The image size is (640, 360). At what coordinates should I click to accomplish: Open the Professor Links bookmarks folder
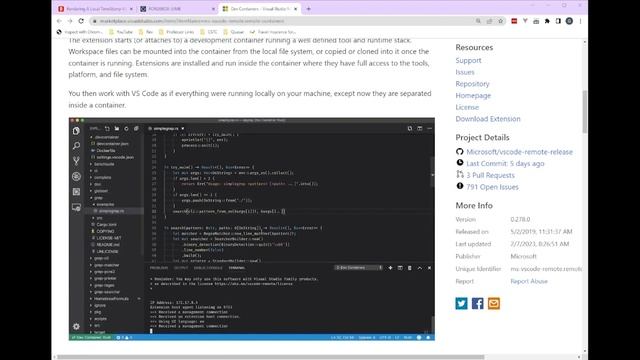pyautogui.click(x=176, y=32)
